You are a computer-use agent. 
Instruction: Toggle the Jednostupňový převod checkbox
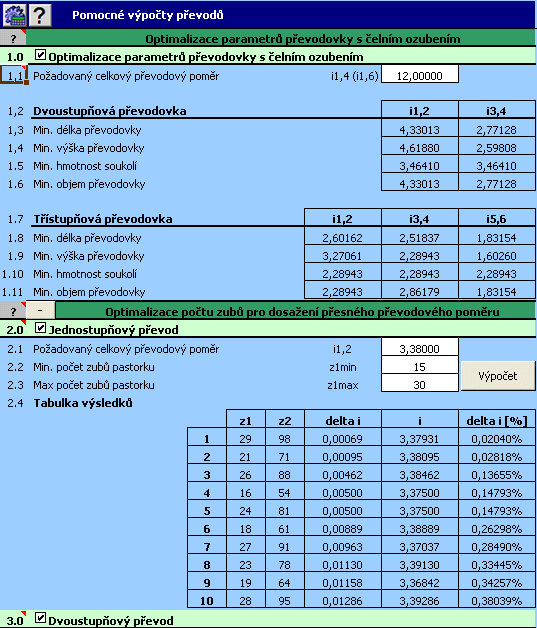tap(40, 328)
